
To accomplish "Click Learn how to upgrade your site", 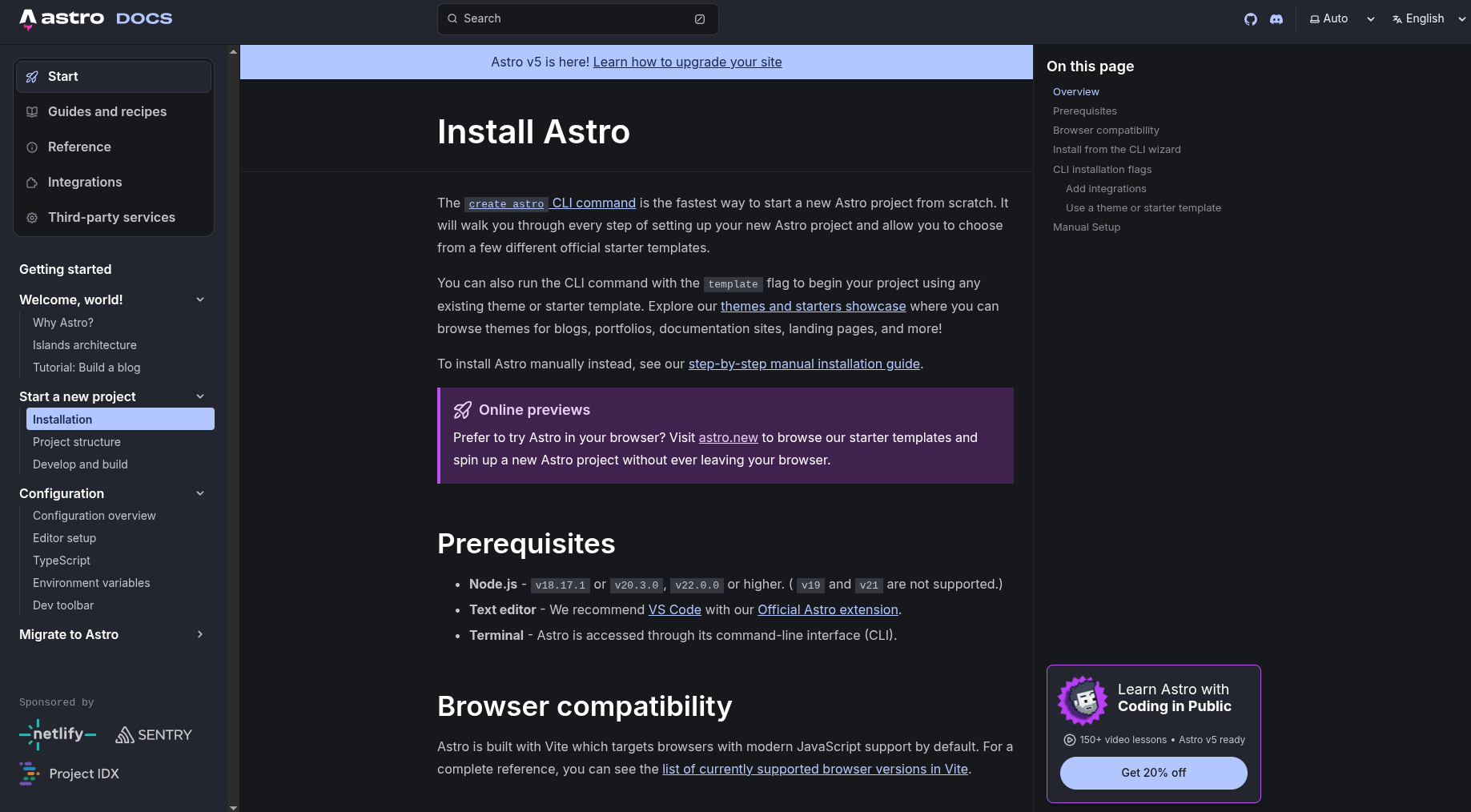I will point(687,62).
